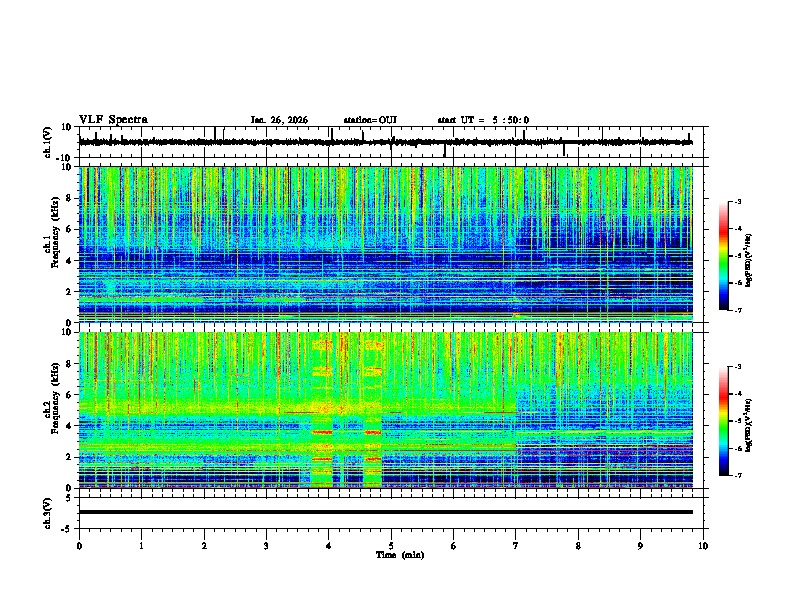The image size is (792, 612).
Task: Click the '8' kHz tick on ch.1 frequency axis
Action: (70, 198)
